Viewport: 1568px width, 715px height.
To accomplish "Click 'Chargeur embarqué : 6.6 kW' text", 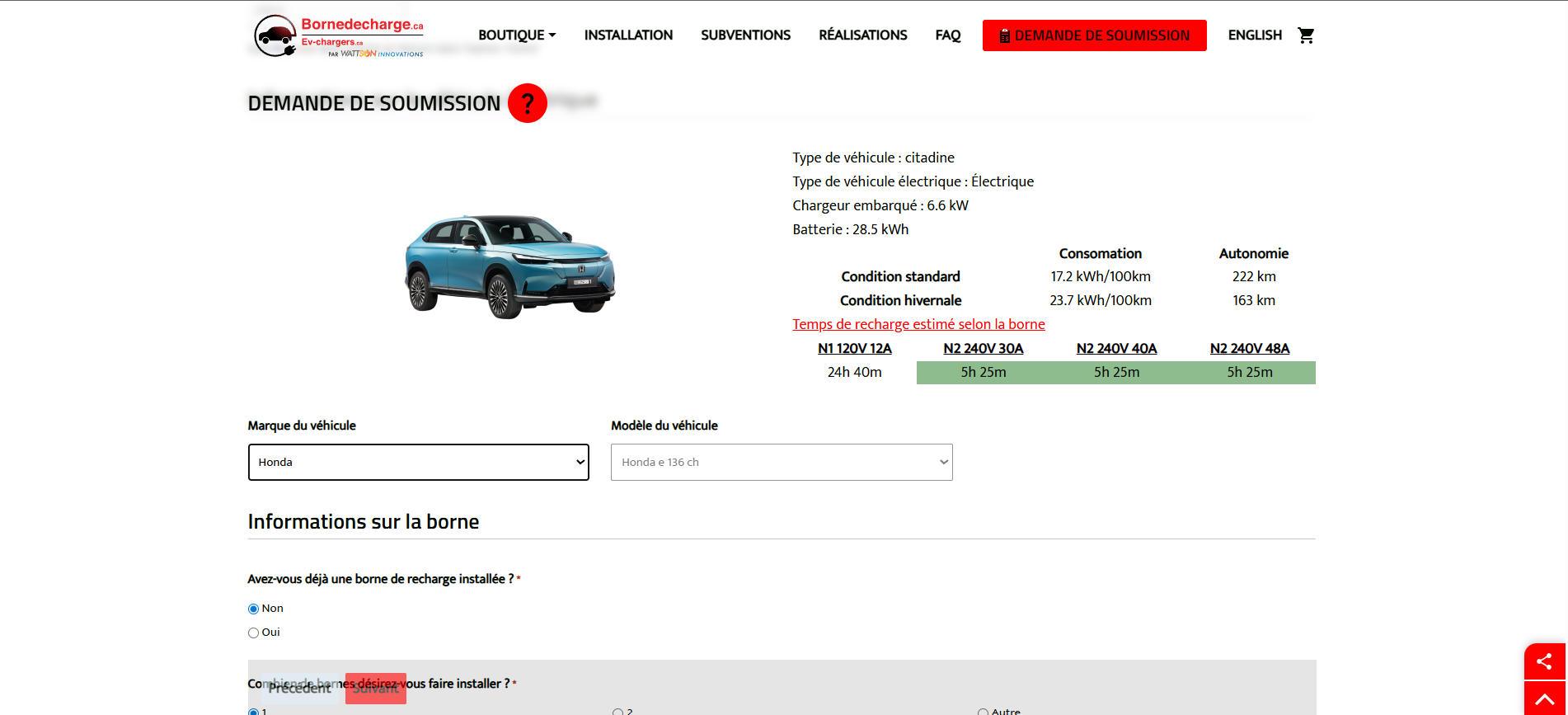I will pyautogui.click(x=880, y=205).
